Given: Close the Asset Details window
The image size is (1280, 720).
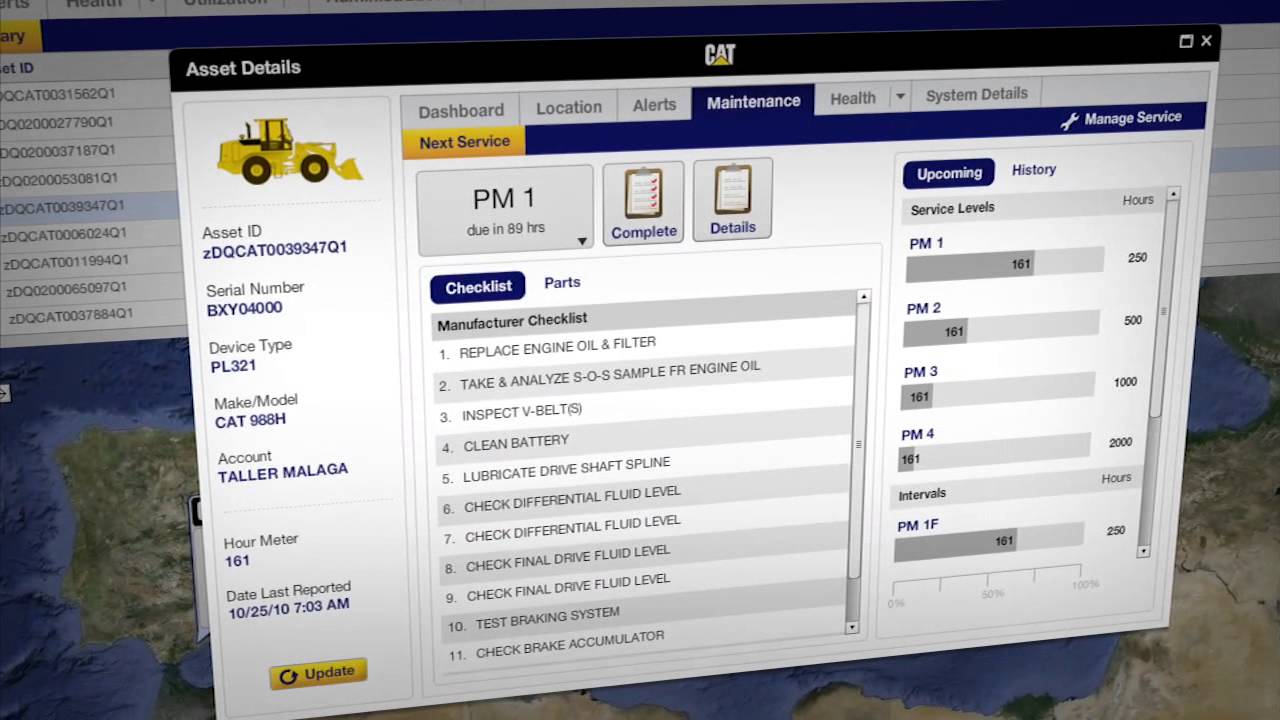Looking at the screenshot, I should [1206, 40].
